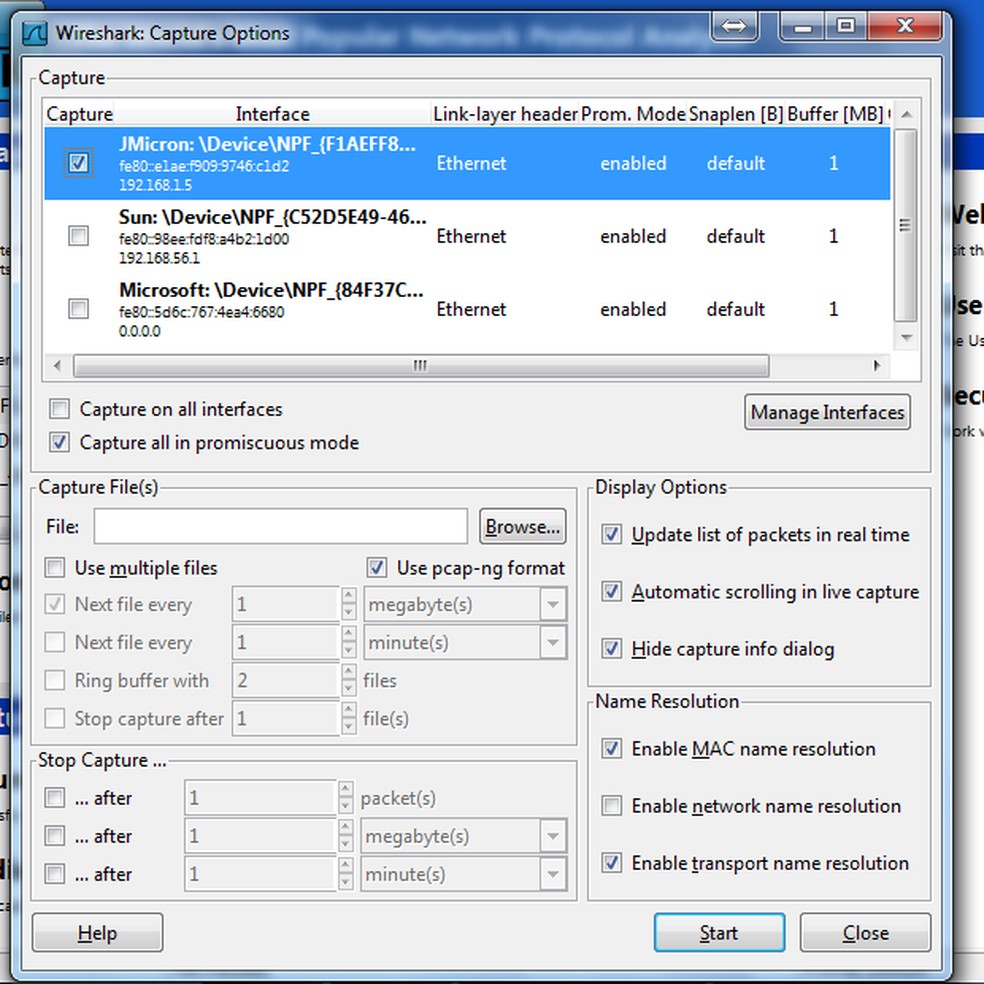Enable Capture on all interfaces
984x984 pixels.
[x=60, y=409]
